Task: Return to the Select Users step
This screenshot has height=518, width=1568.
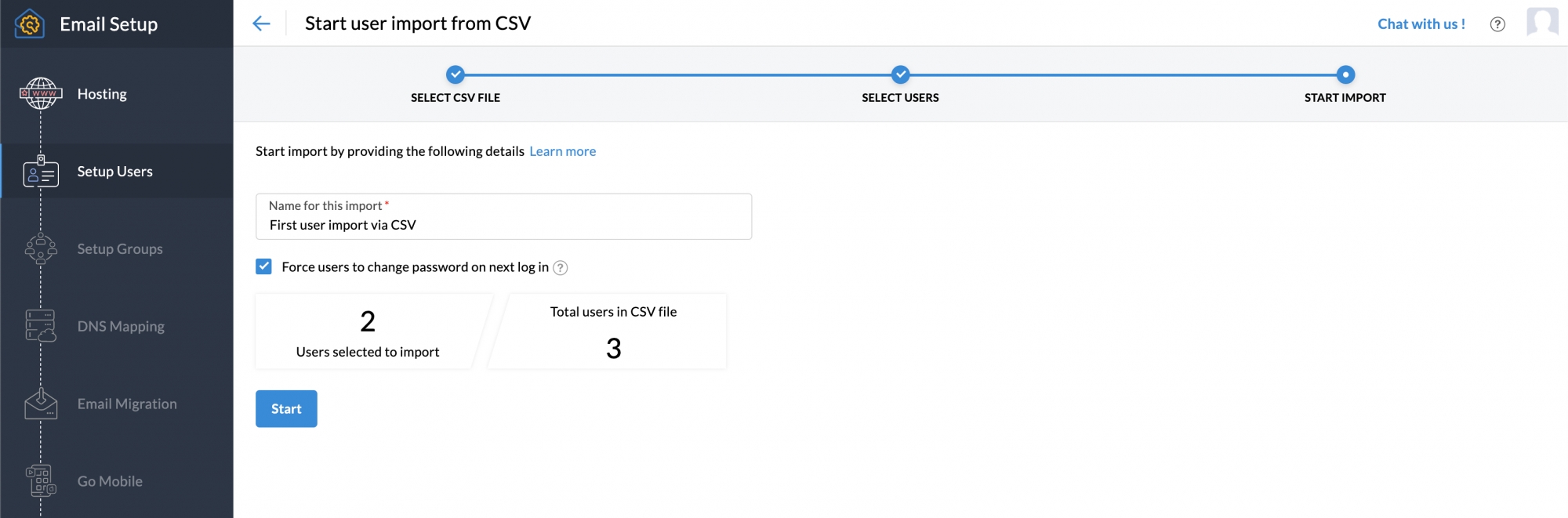Action: (900, 75)
